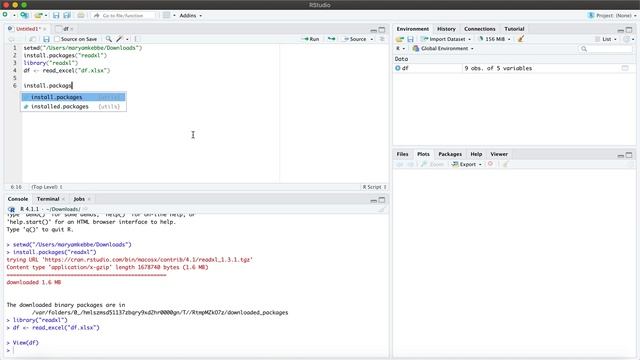Screen dimensions: 640x360
Task: Click the Zoom plot button
Action: [433, 164]
